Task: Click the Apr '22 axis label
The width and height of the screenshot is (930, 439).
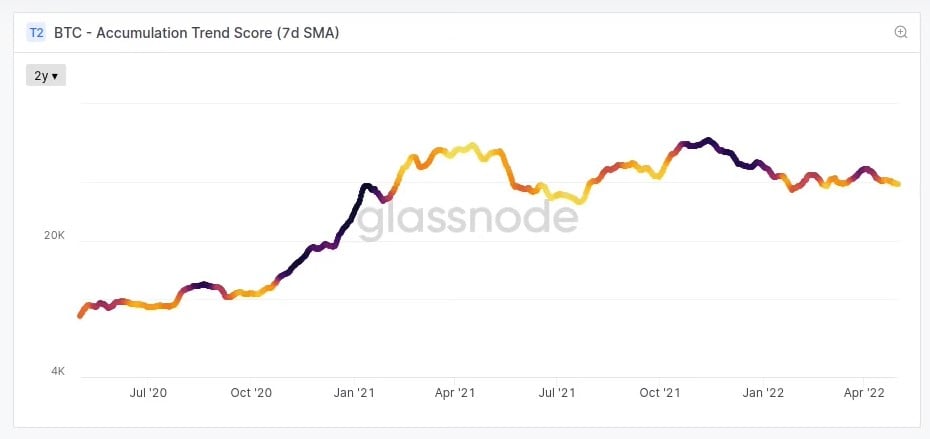Action: pyautogui.click(x=864, y=393)
